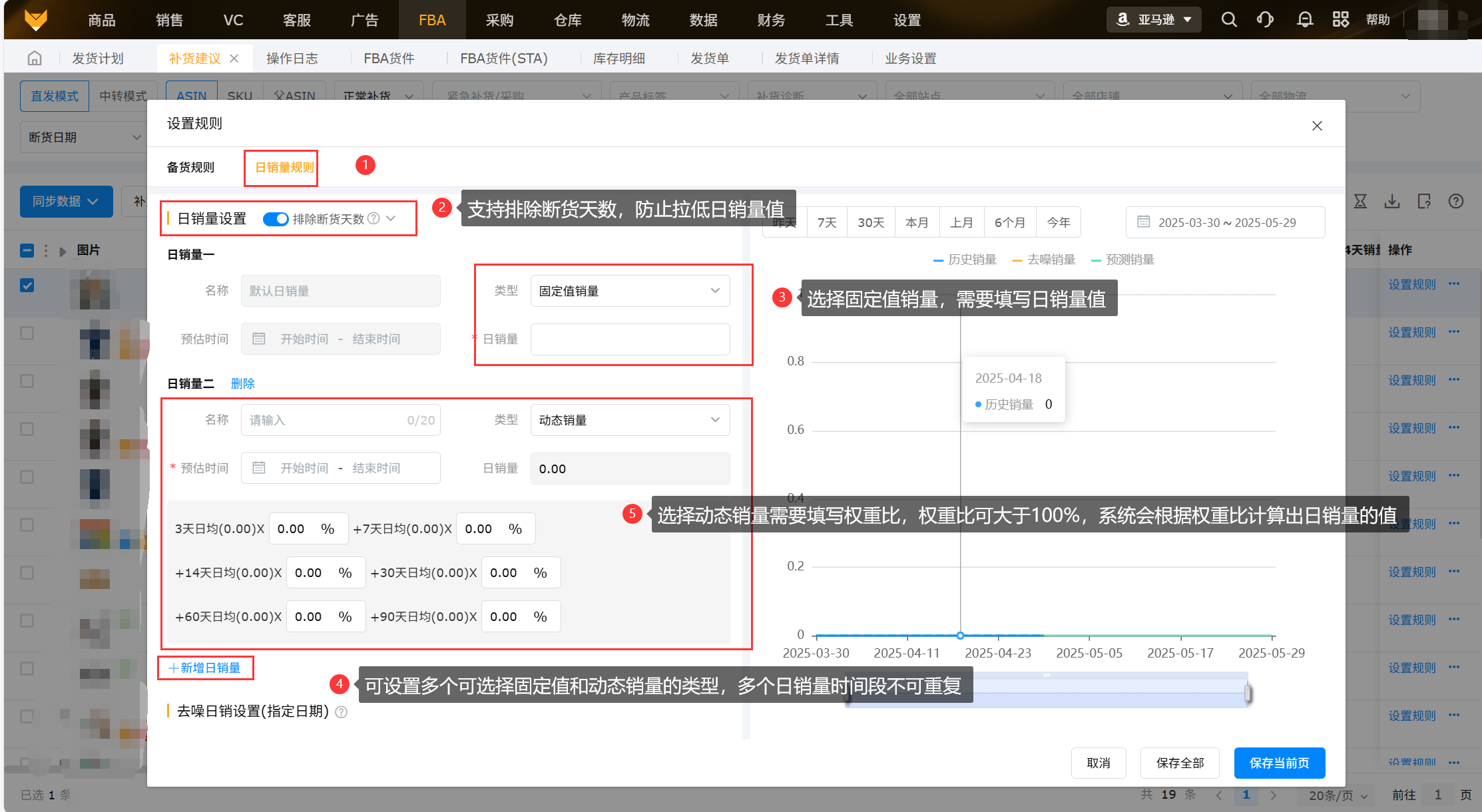
Task: Click the 新增日销量 link
Action: tap(205, 668)
